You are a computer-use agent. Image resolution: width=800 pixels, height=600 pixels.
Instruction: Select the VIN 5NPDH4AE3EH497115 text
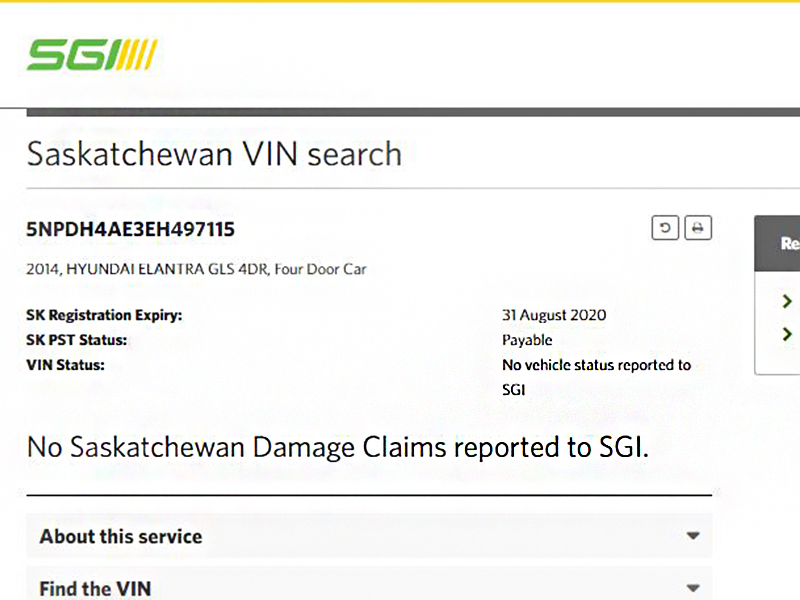coord(131,229)
